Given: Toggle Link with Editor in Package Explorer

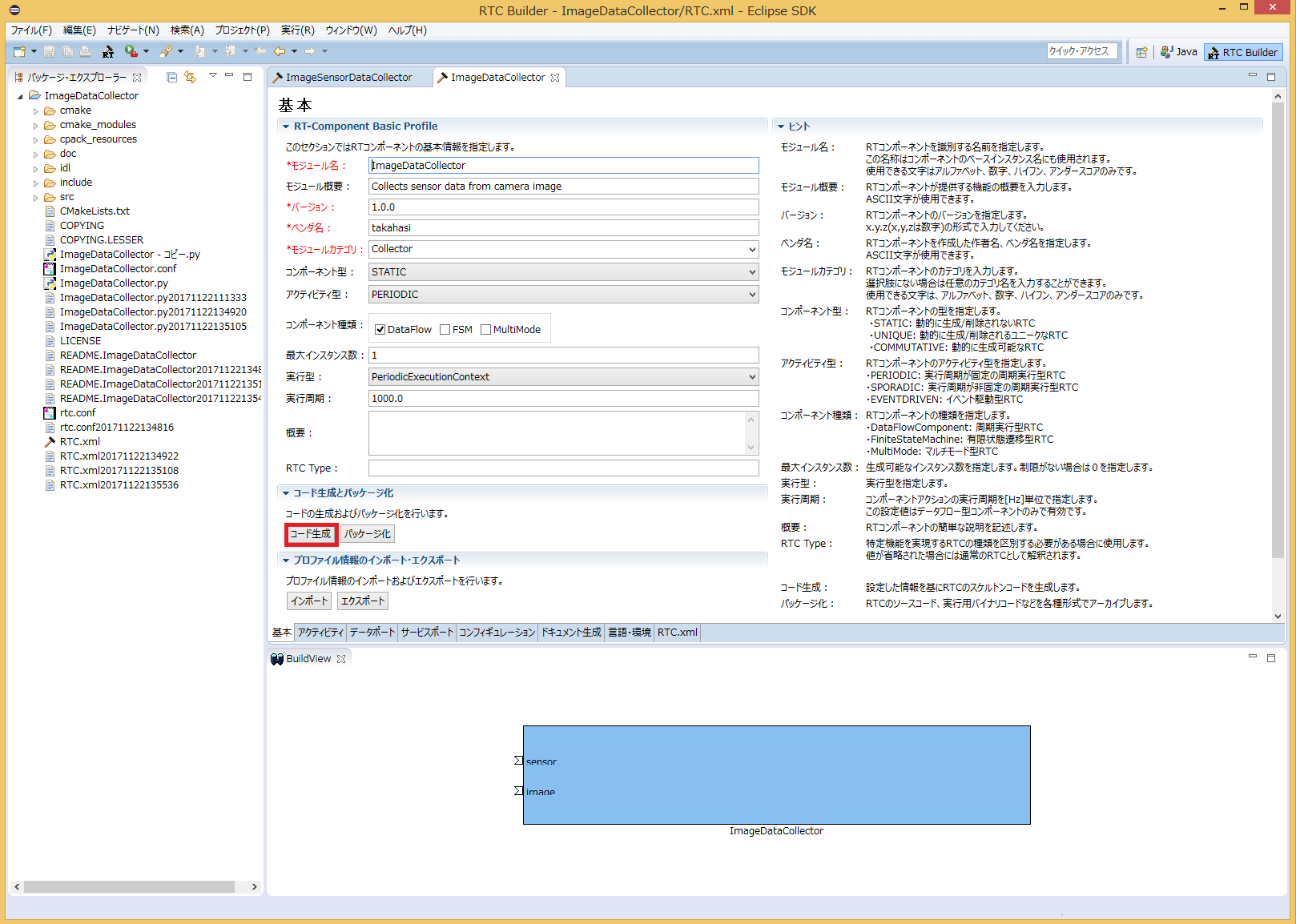Looking at the screenshot, I should click(190, 78).
